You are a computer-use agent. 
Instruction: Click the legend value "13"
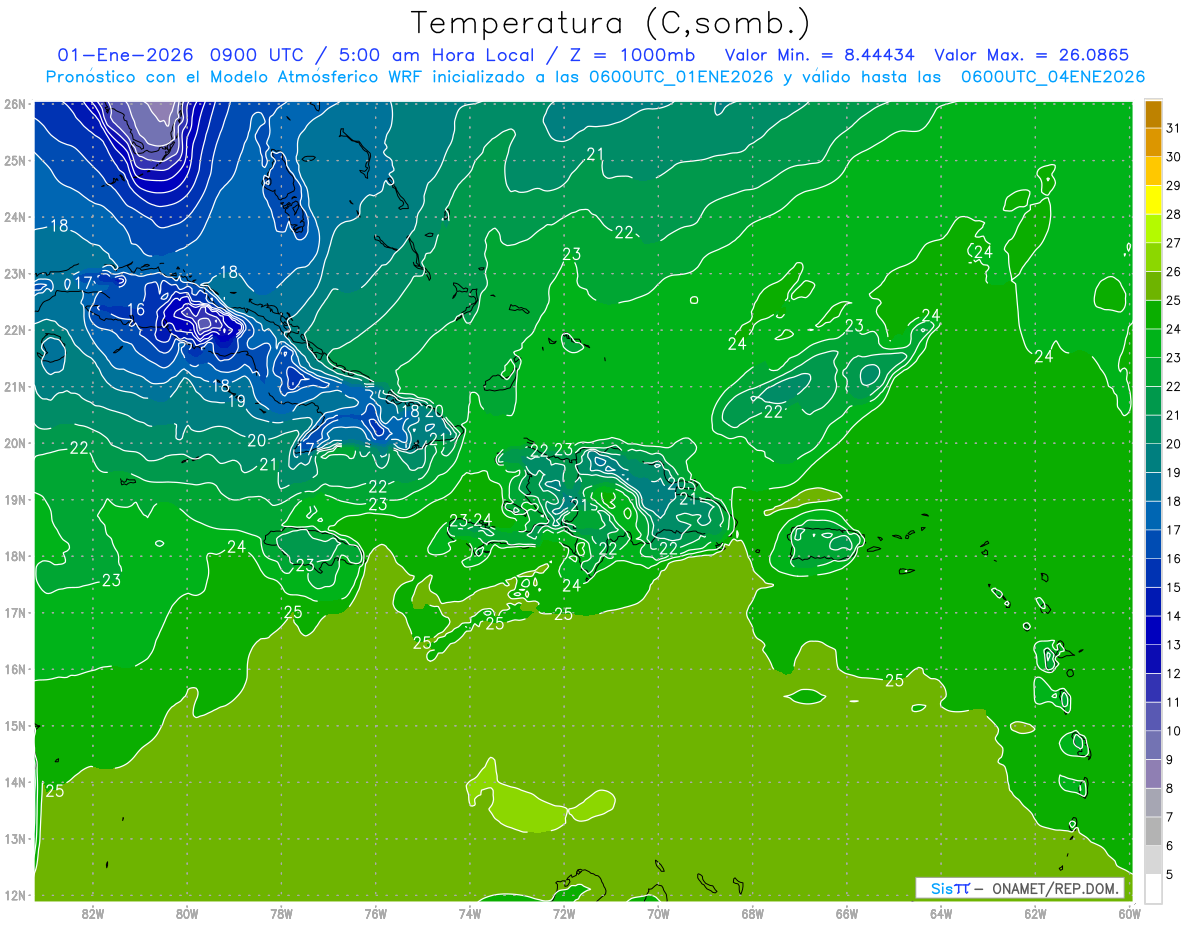click(1173, 645)
